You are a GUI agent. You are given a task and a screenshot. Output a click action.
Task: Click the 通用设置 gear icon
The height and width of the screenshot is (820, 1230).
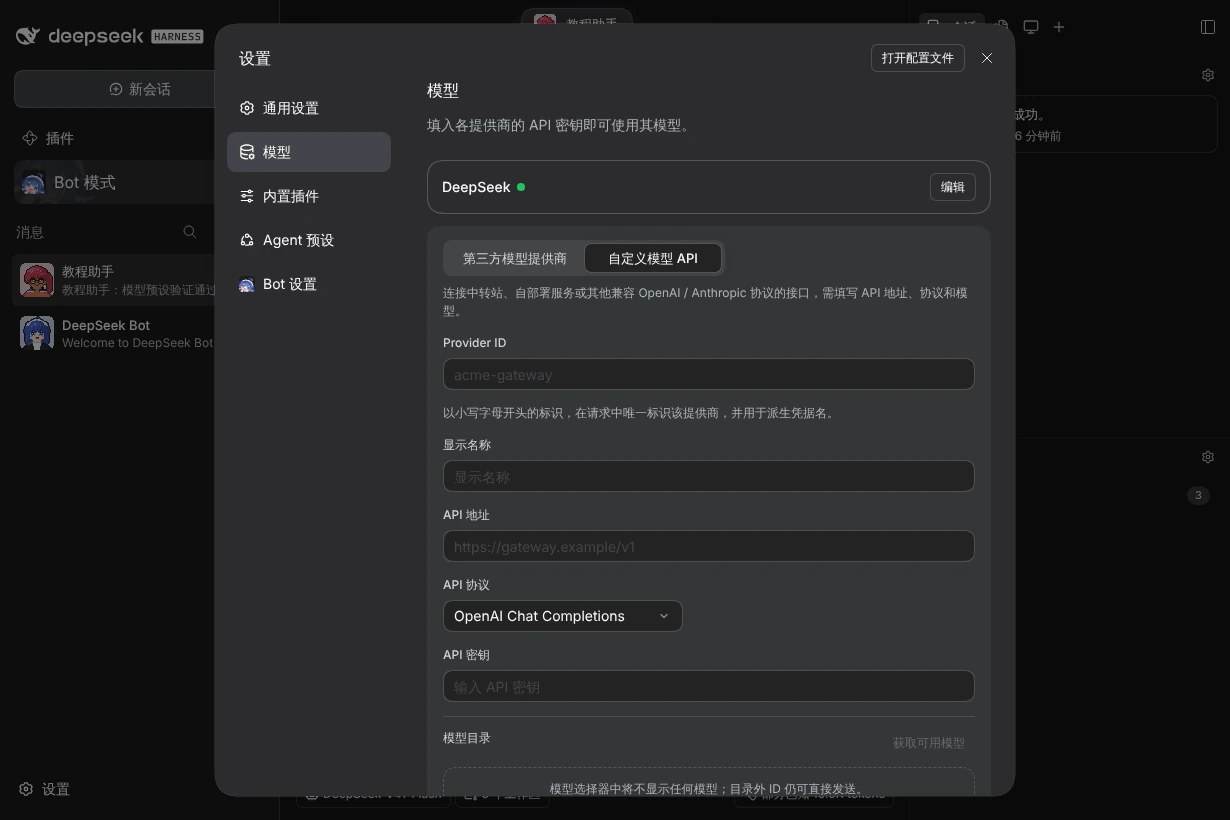pyautogui.click(x=247, y=108)
